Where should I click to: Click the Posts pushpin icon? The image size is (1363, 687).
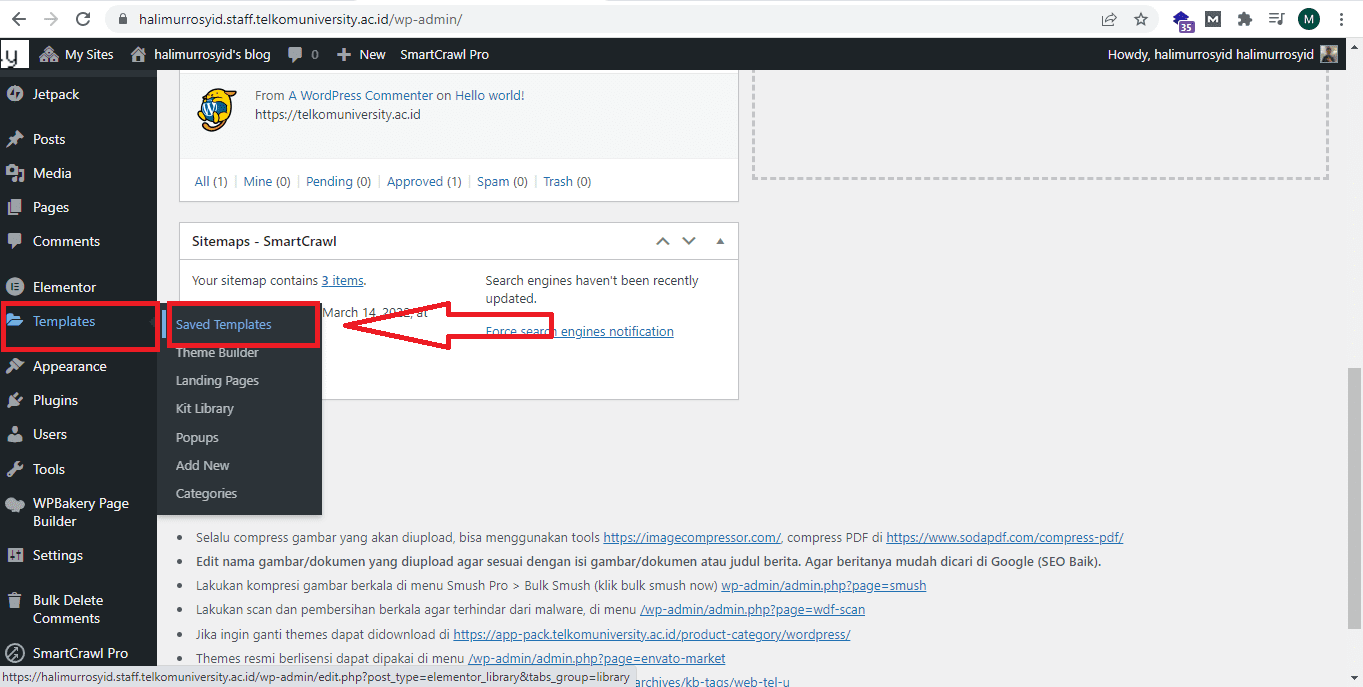pos(14,139)
